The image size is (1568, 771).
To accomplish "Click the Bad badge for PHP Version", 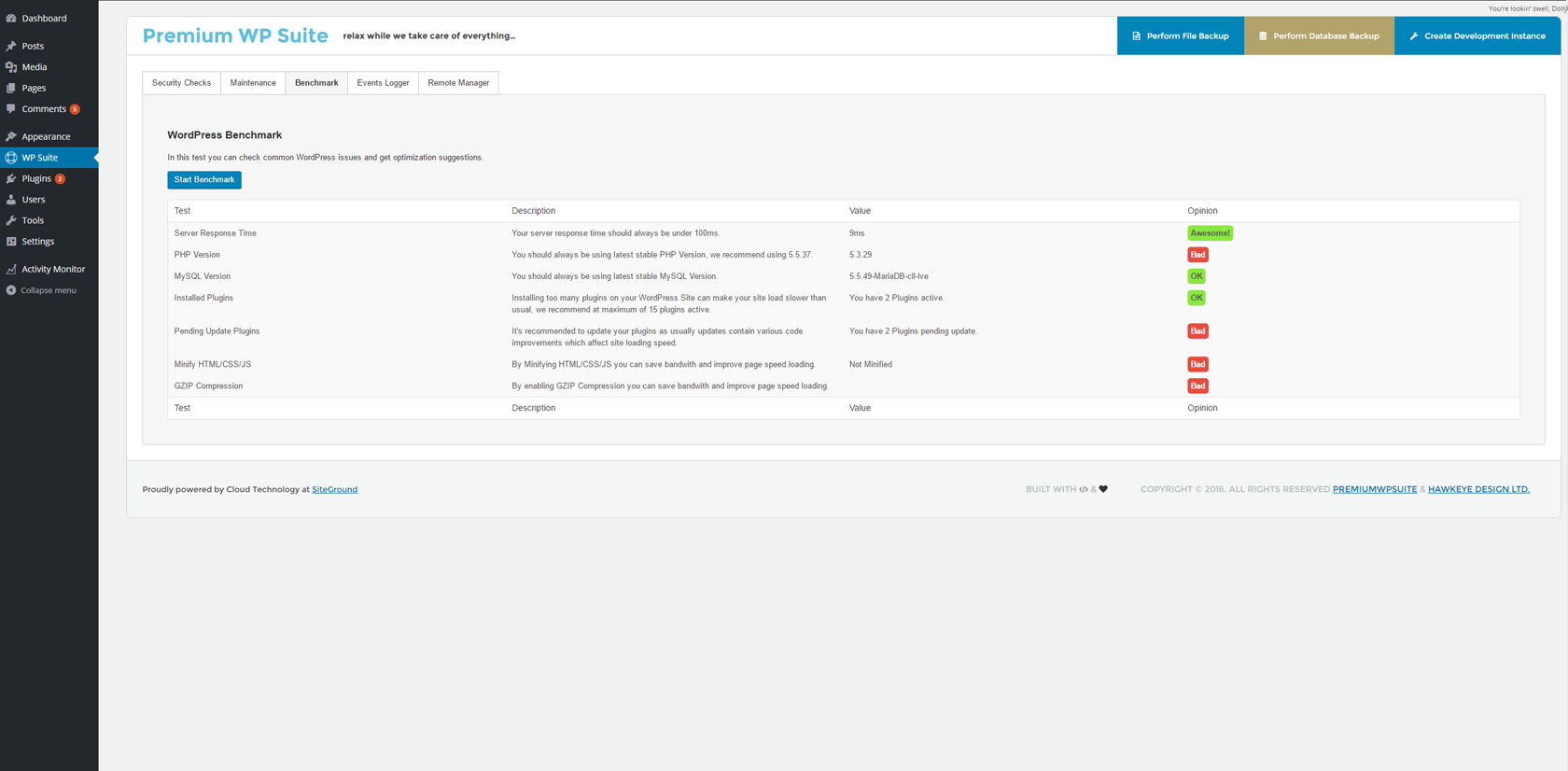I will point(1197,255).
